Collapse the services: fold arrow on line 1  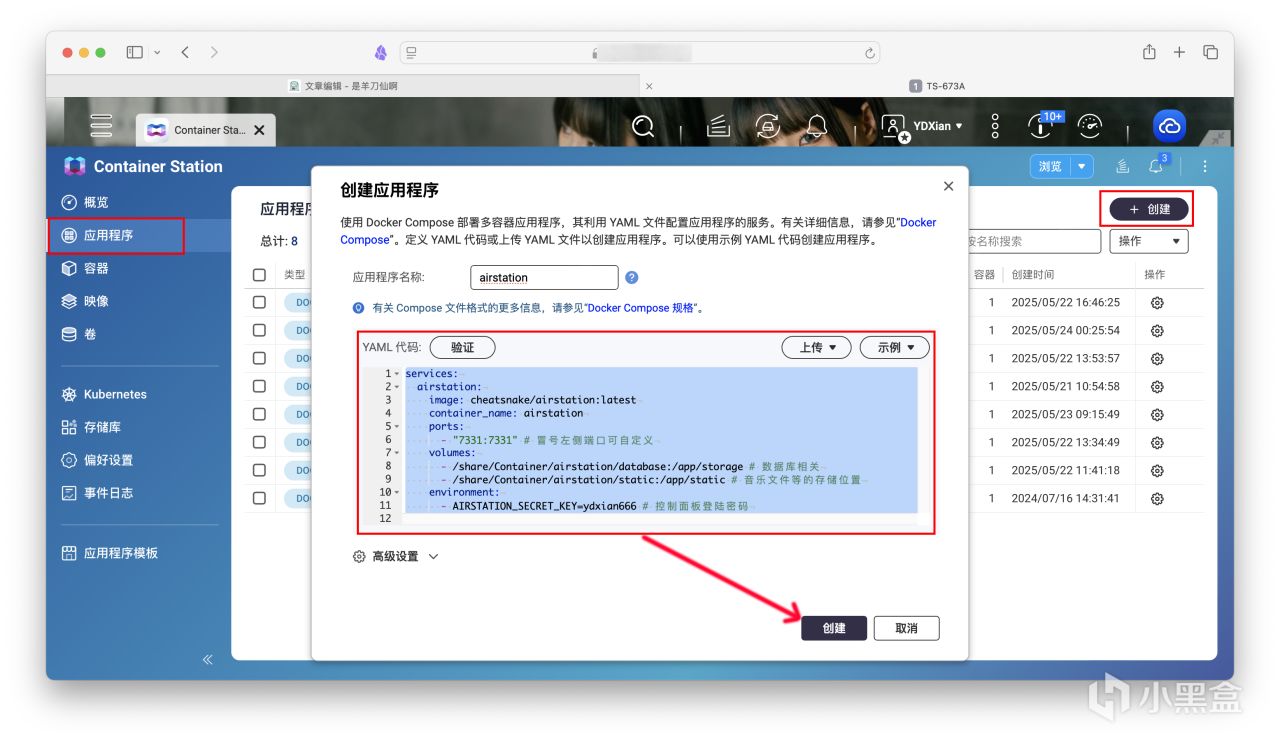point(397,373)
